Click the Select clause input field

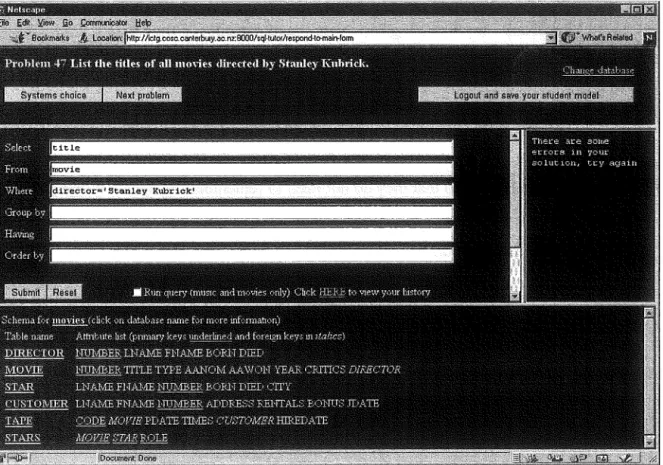pos(251,148)
